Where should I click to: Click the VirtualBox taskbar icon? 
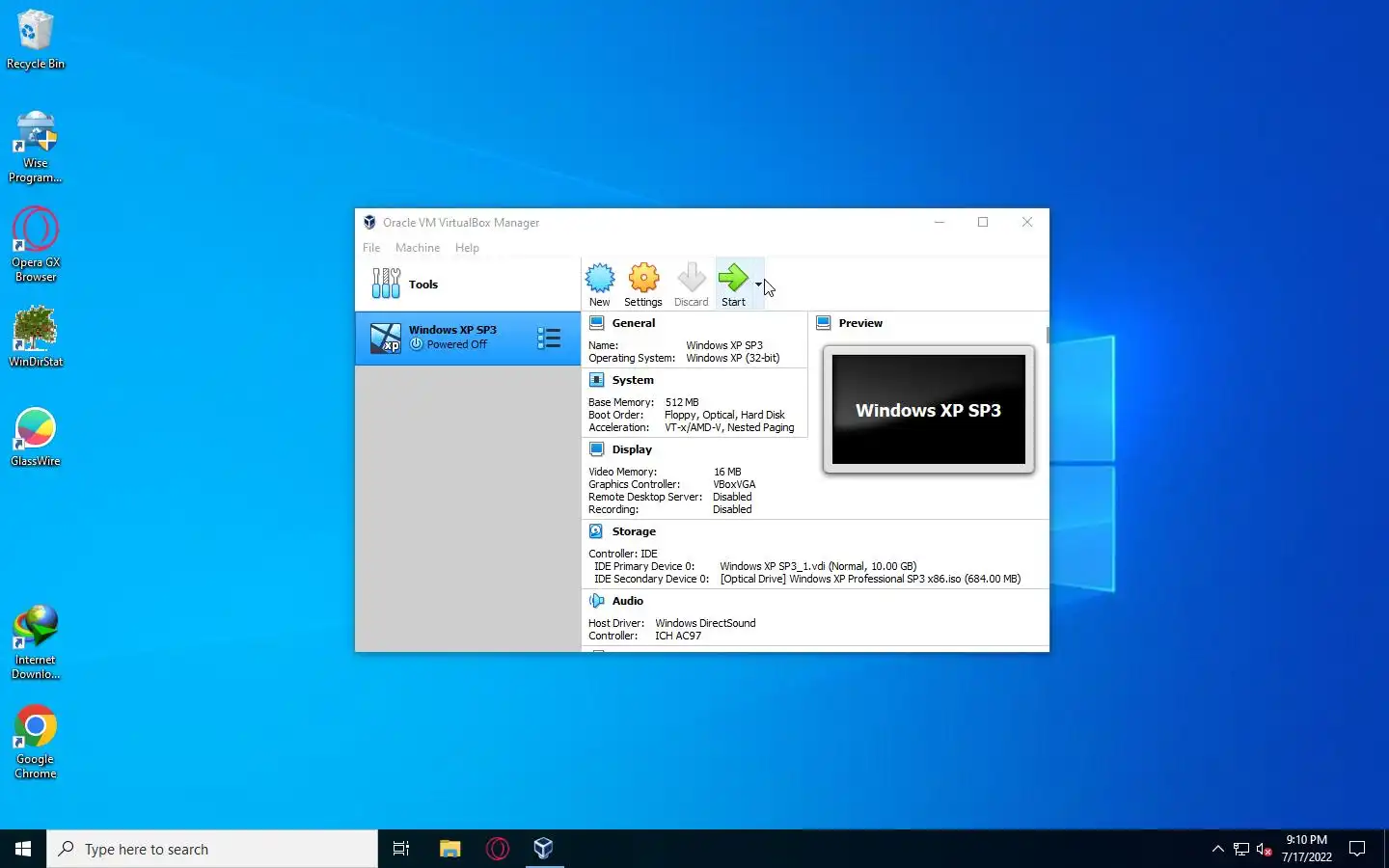click(544, 849)
